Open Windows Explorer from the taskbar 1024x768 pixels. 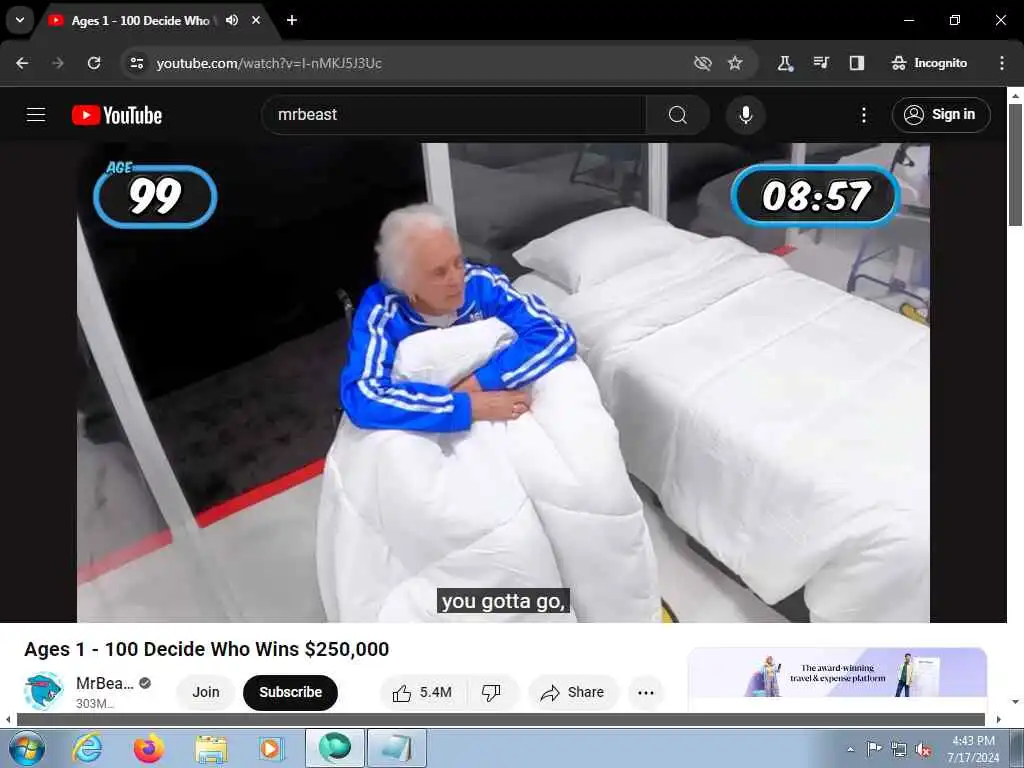click(210, 748)
